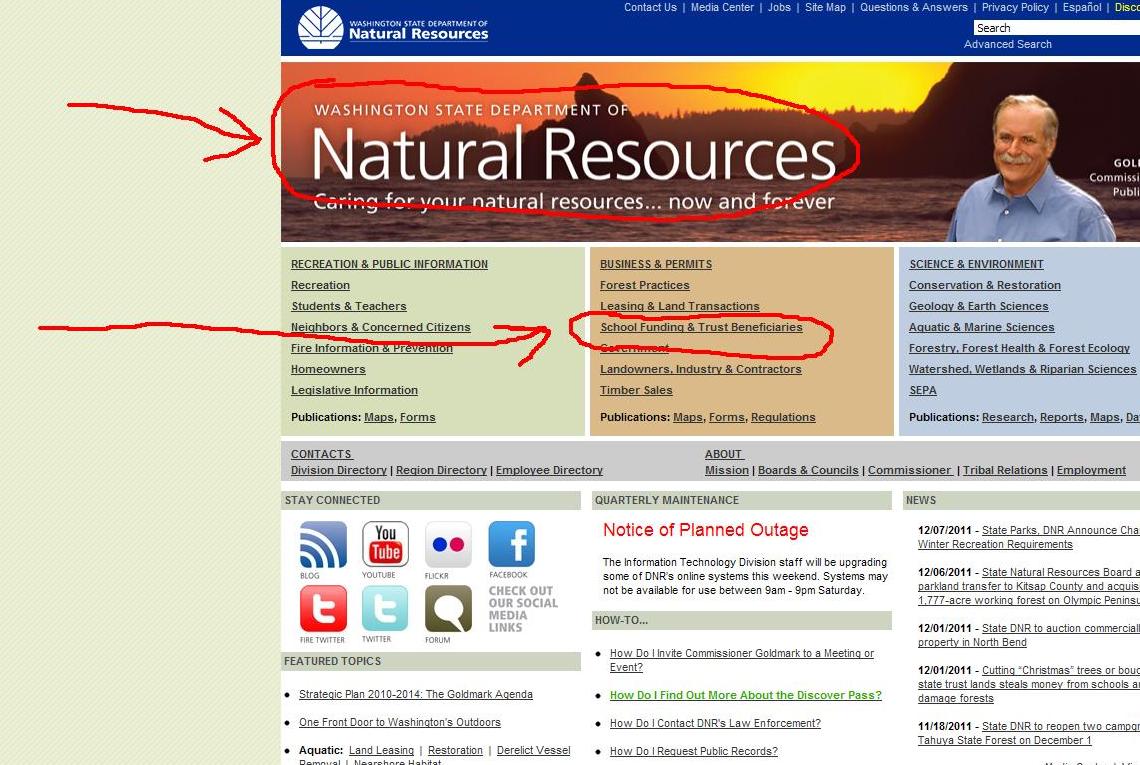Open the Media Center link
The height and width of the screenshot is (765, 1140).
(x=722, y=7)
